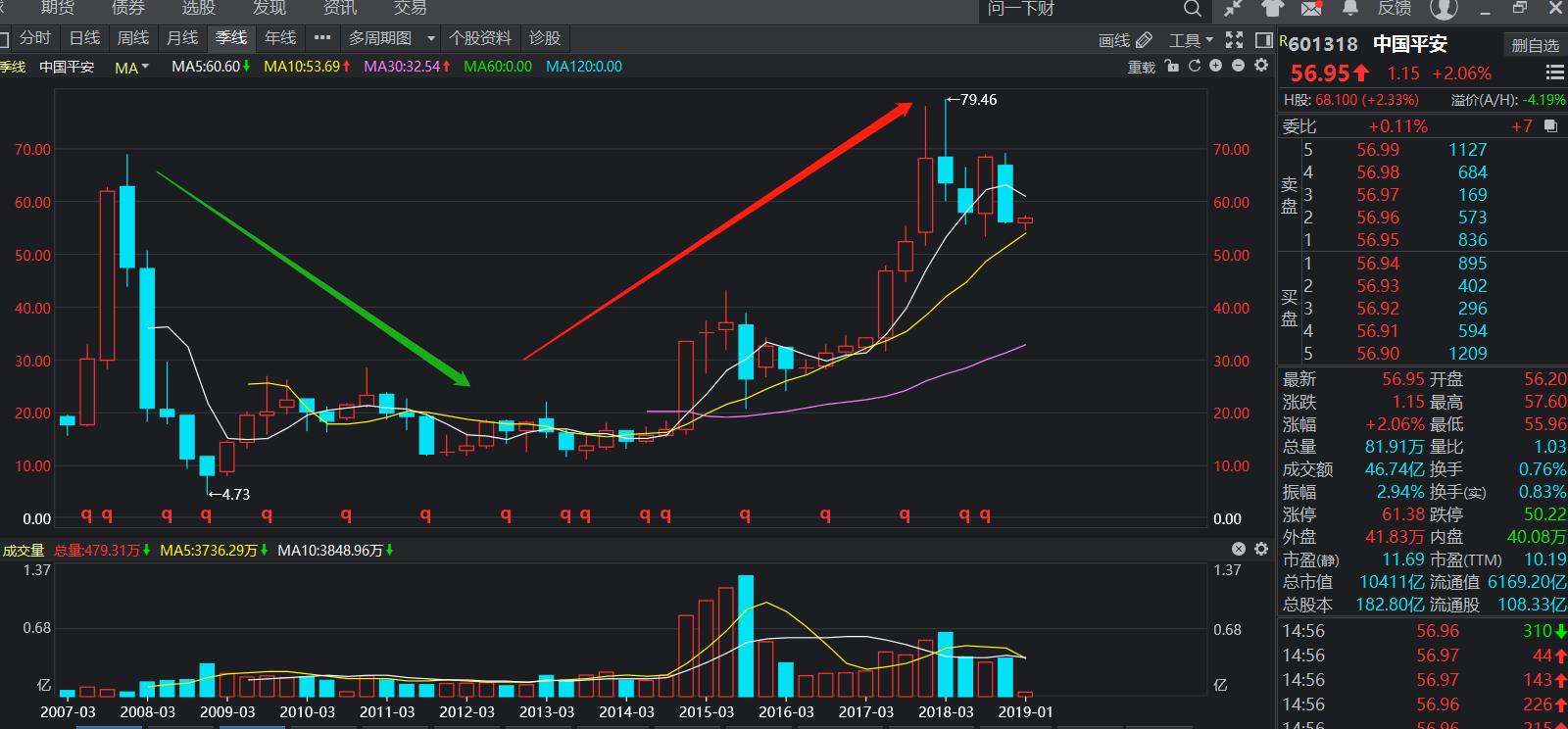Click the 删自选 button
Image resolution: width=1568 pixels, height=729 pixels.
pos(1535,45)
